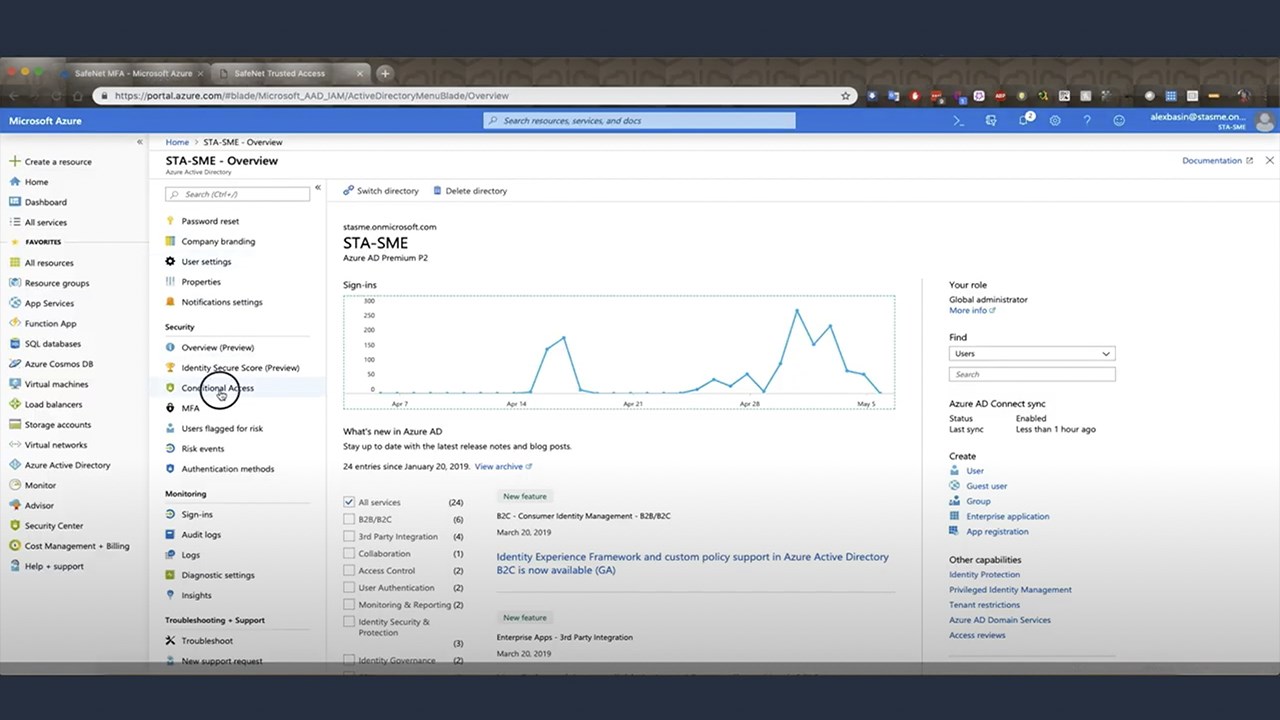Click the Find section Search input
This screenshot has height=720, width=1280.
(1032, 374)
